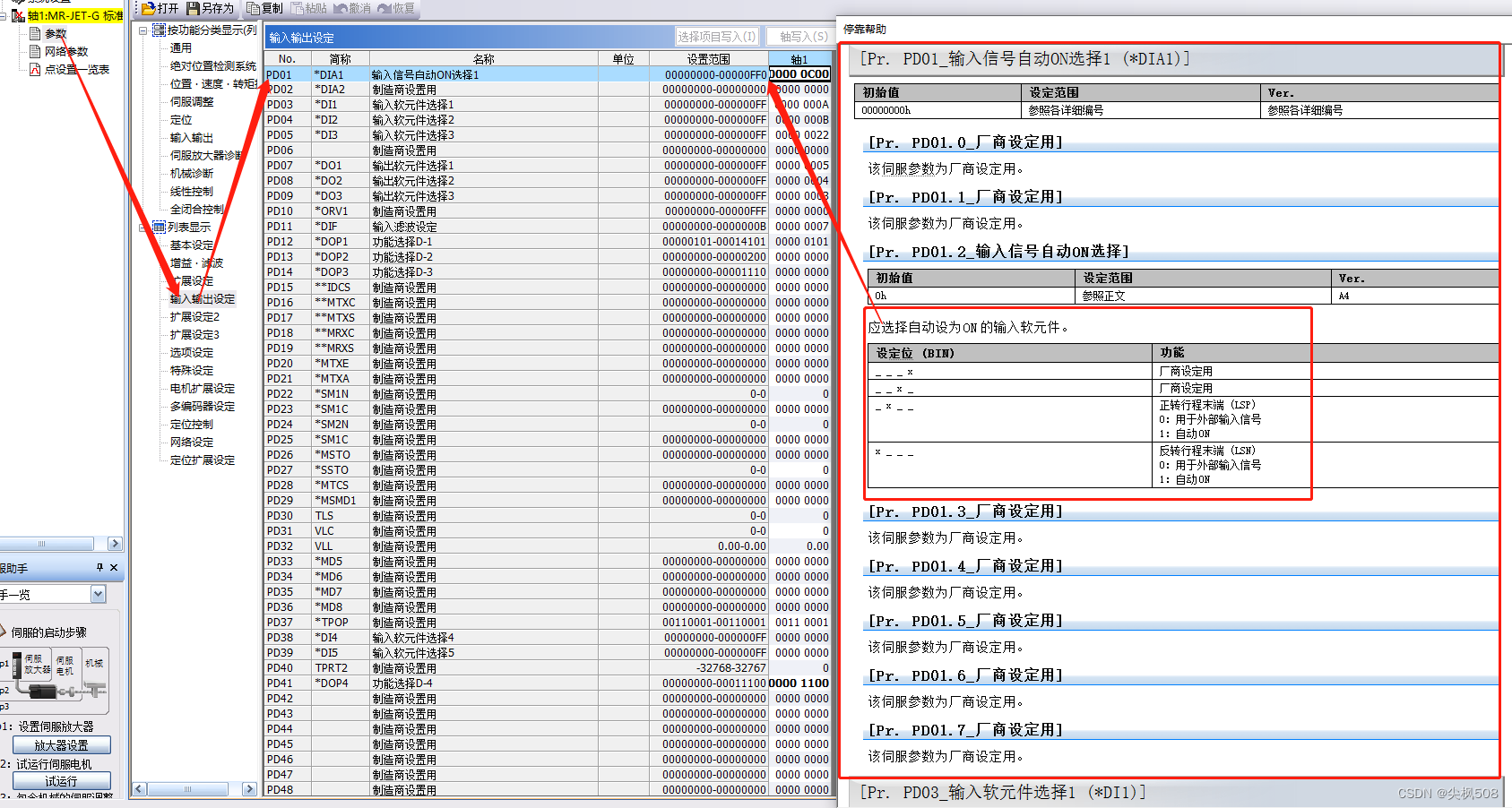Open the 助手一览 dropdown list
Viewport: 1512px width, 808px height.
pos(98,595)
